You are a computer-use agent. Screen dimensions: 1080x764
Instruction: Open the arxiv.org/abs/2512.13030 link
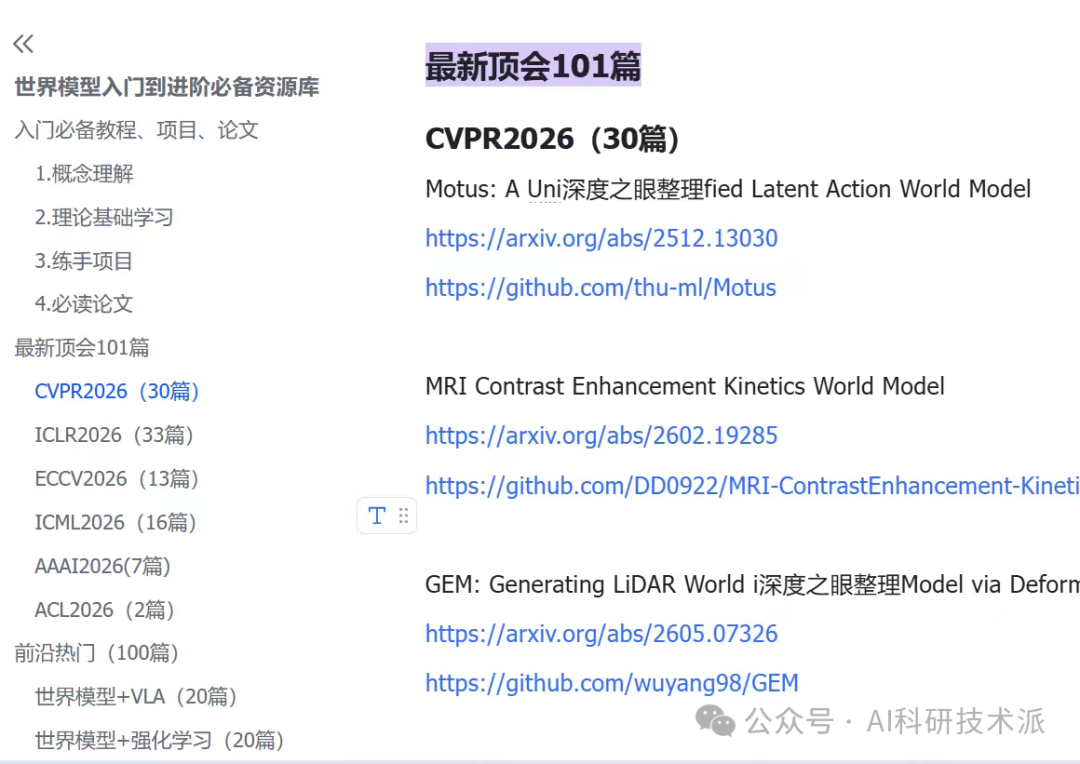[601, 238]
